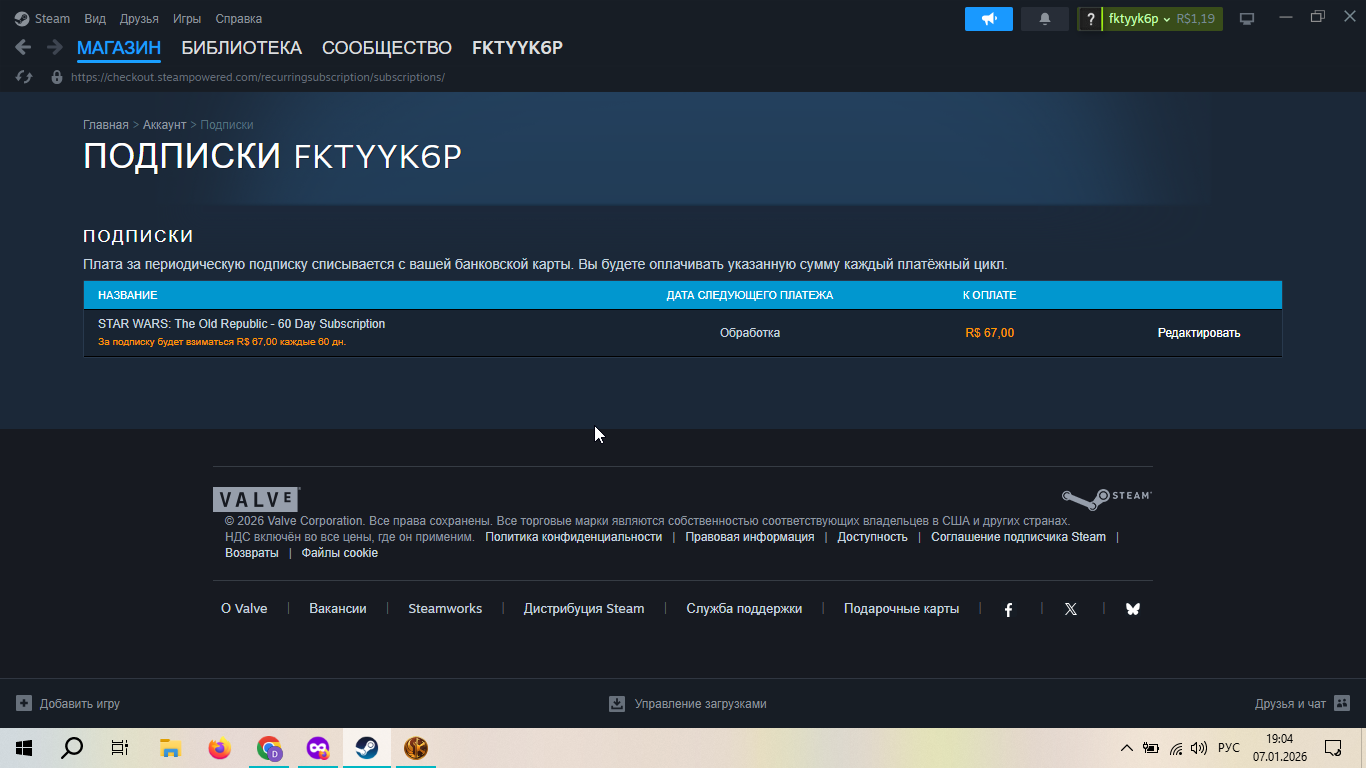Reload the page with the refresh icon
Viewport: 1366px width, 768px height.
tap(25, 77)
